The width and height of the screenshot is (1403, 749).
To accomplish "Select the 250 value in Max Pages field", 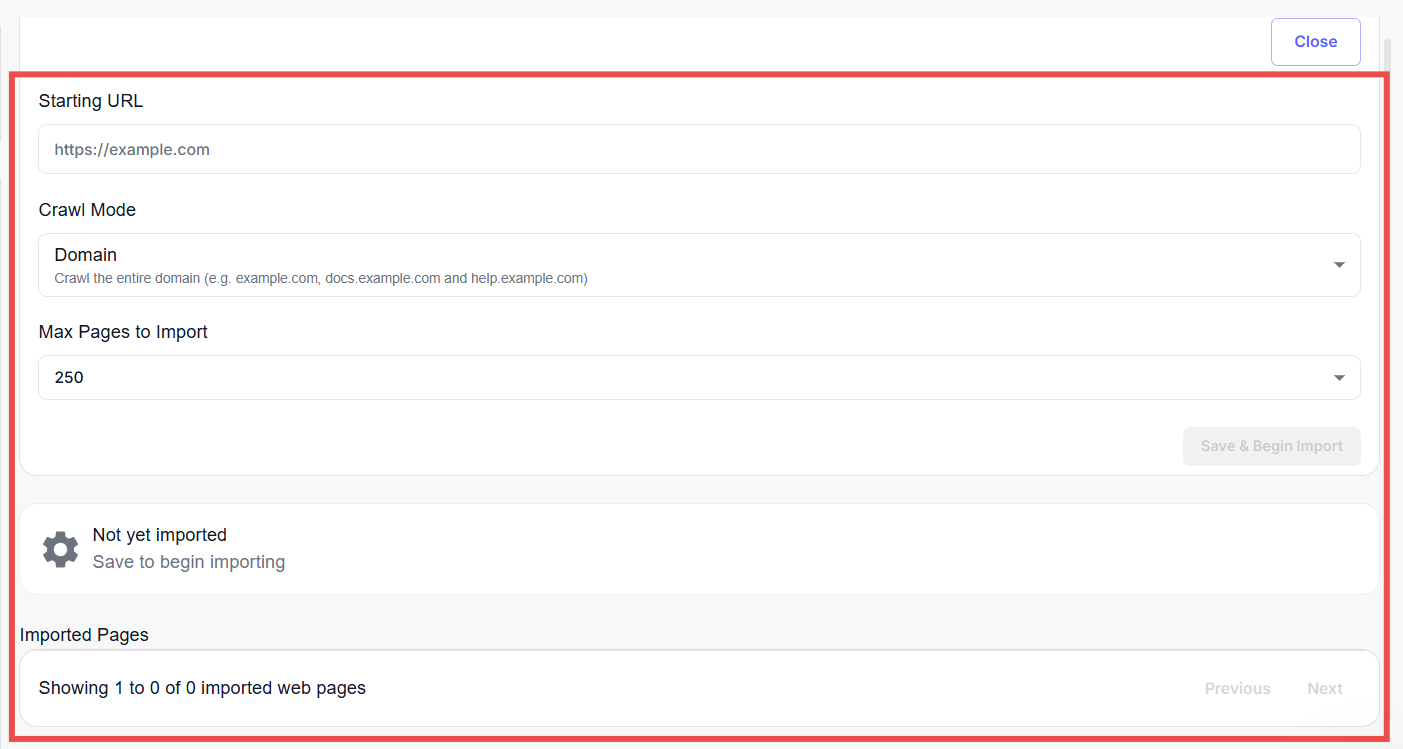I will click(x=69, y=378).
